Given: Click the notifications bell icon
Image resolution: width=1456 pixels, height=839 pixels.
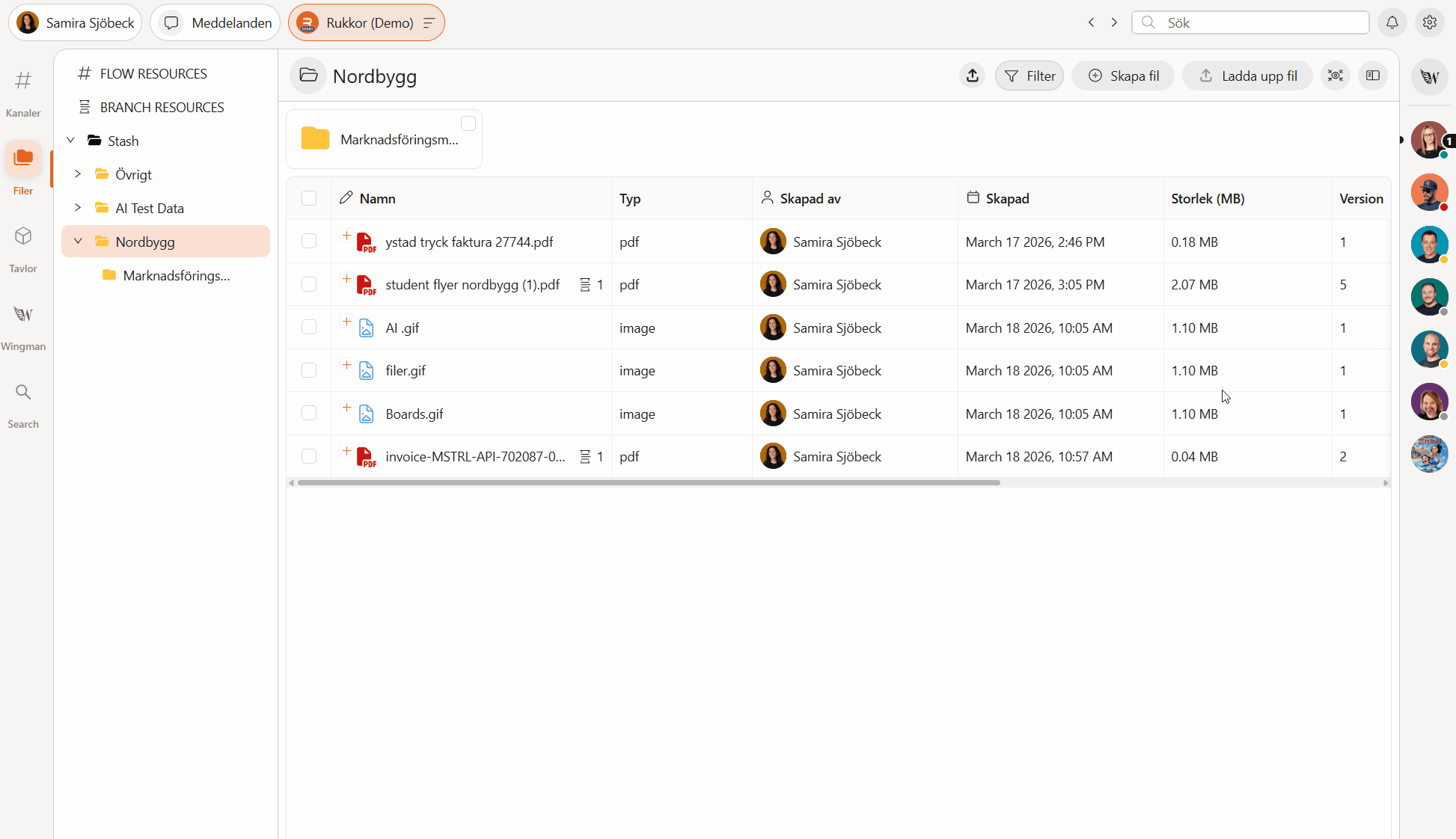Looking at the screenshot, I should coord(1392,22).
